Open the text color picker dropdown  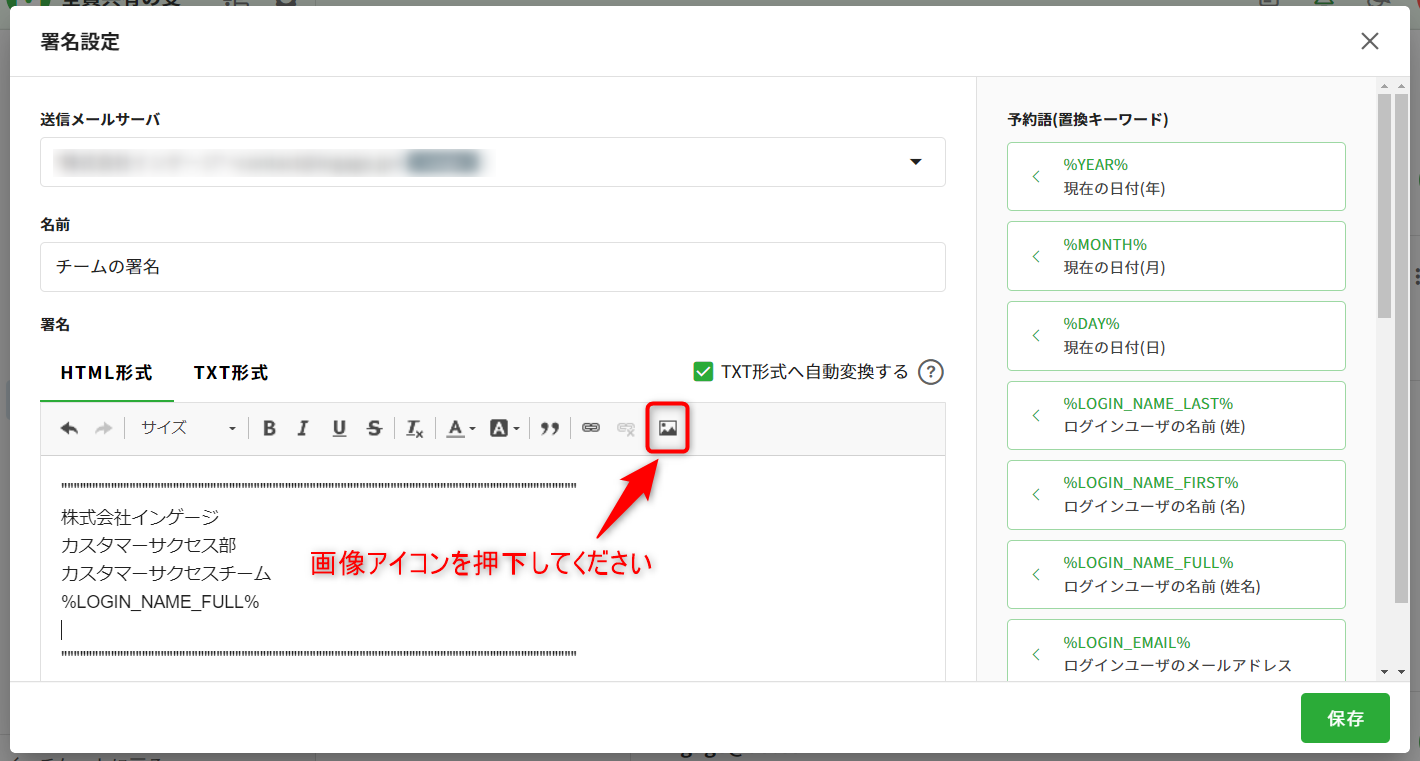pos(460,428)
